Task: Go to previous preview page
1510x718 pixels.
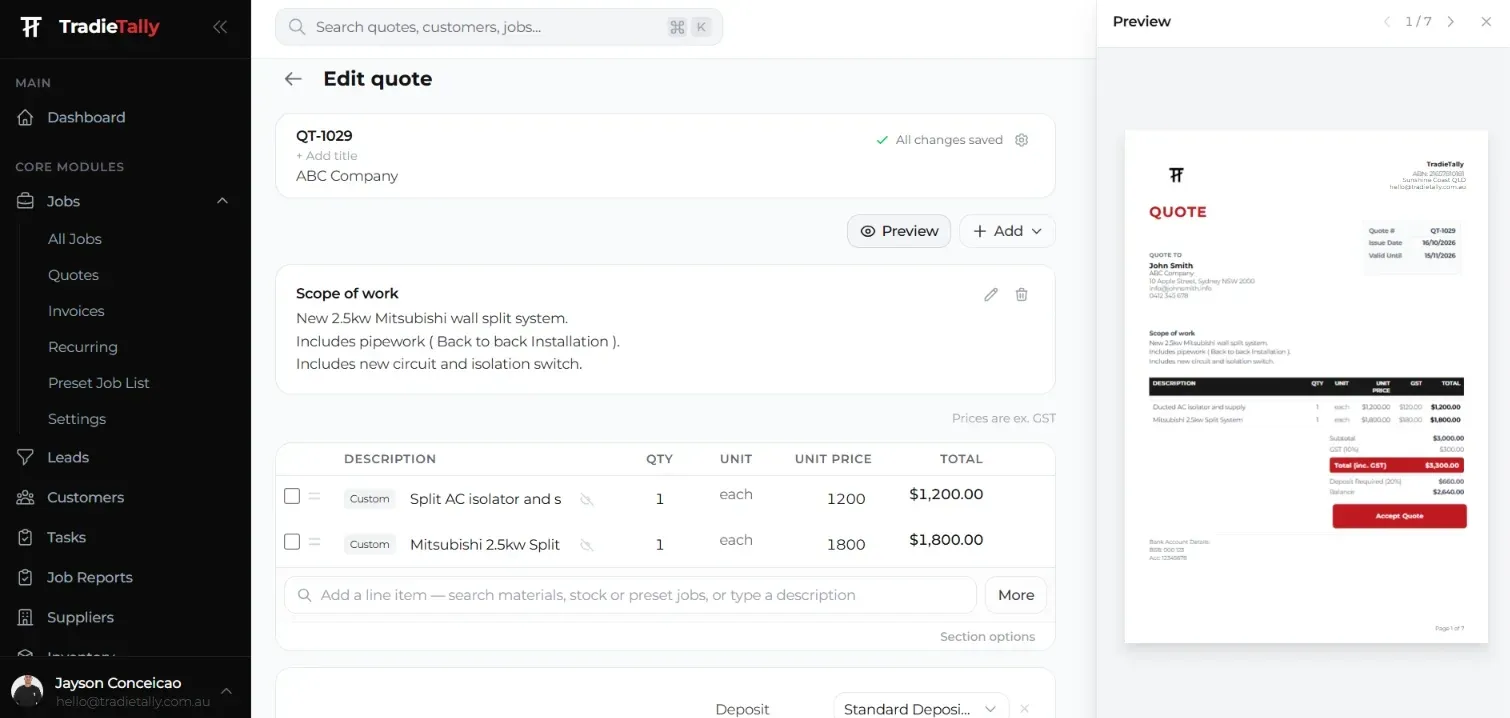Action: click(1387, 22)
